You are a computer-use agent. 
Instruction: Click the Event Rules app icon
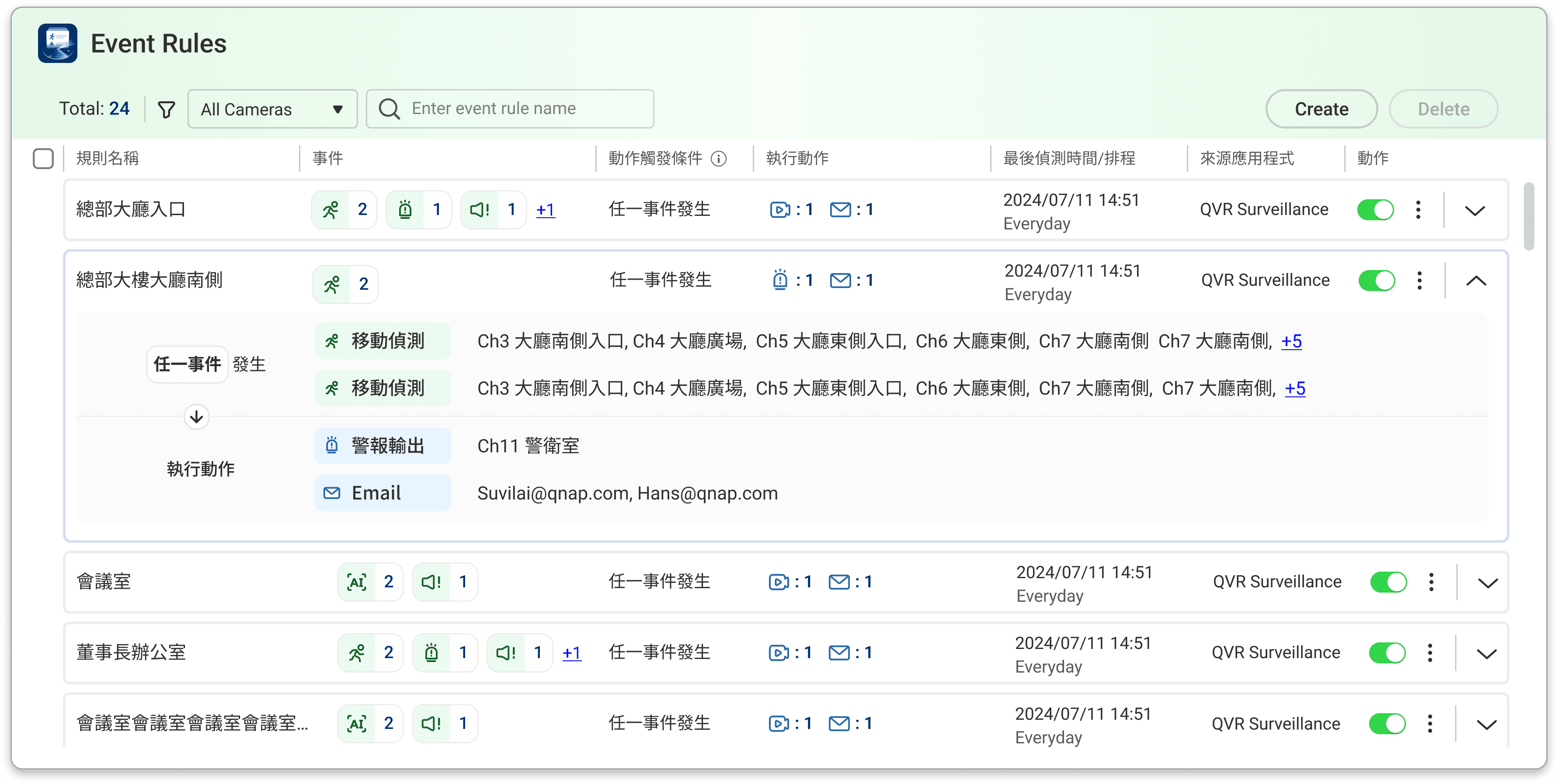pyautogui.click(x=57, y=44)
